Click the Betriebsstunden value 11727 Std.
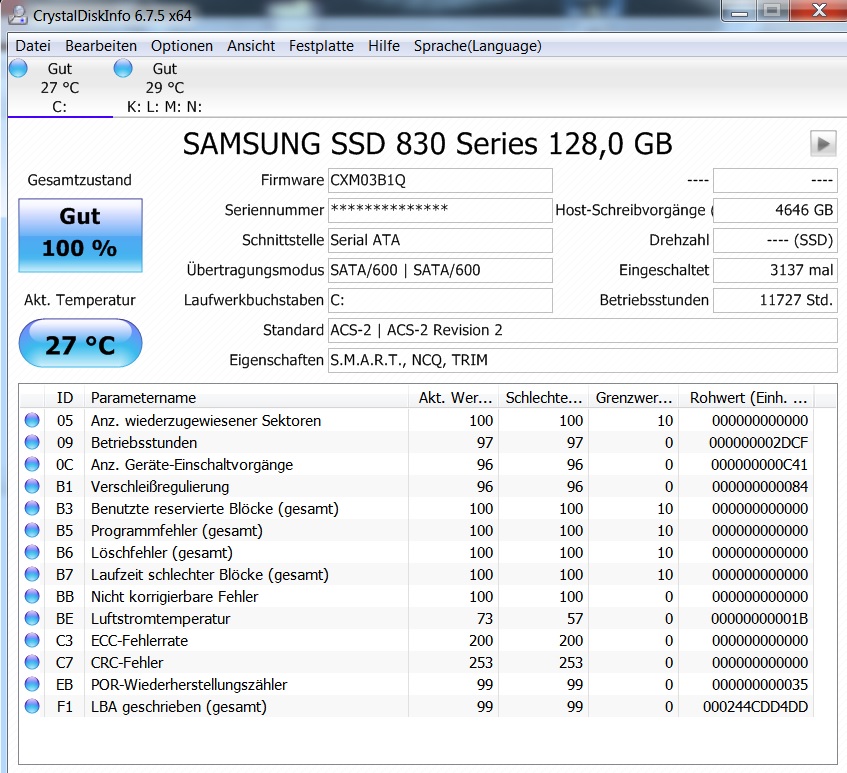Screen dimensions: 847x773 tap(775, 300)
